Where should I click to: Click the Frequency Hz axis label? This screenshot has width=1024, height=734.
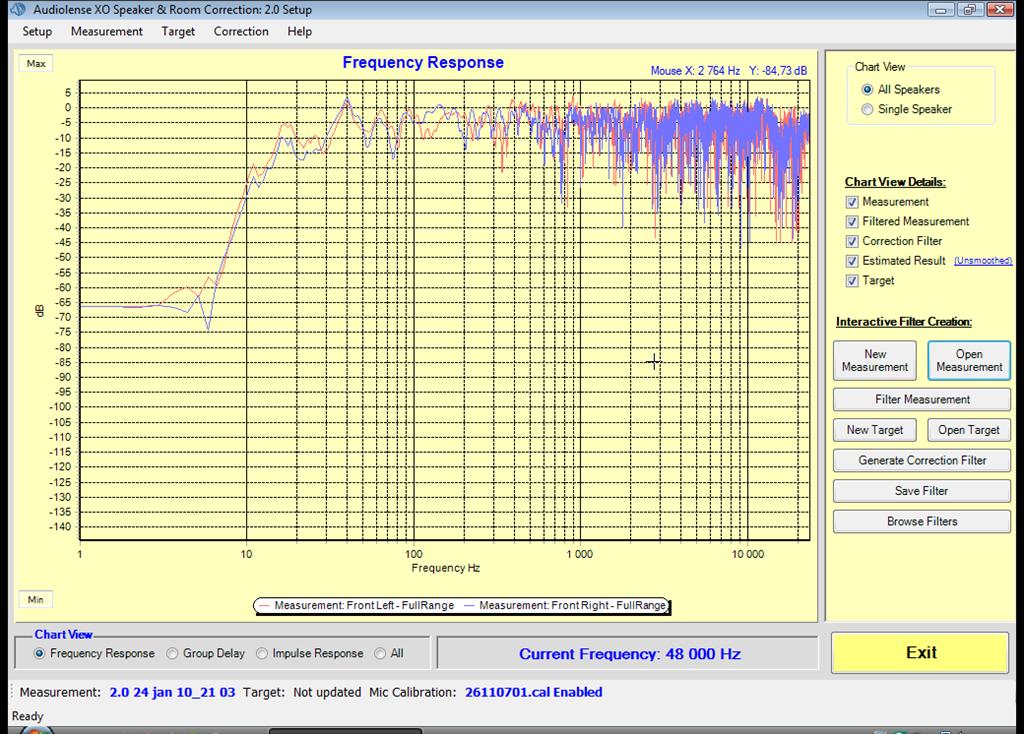(x=445, y=568)
